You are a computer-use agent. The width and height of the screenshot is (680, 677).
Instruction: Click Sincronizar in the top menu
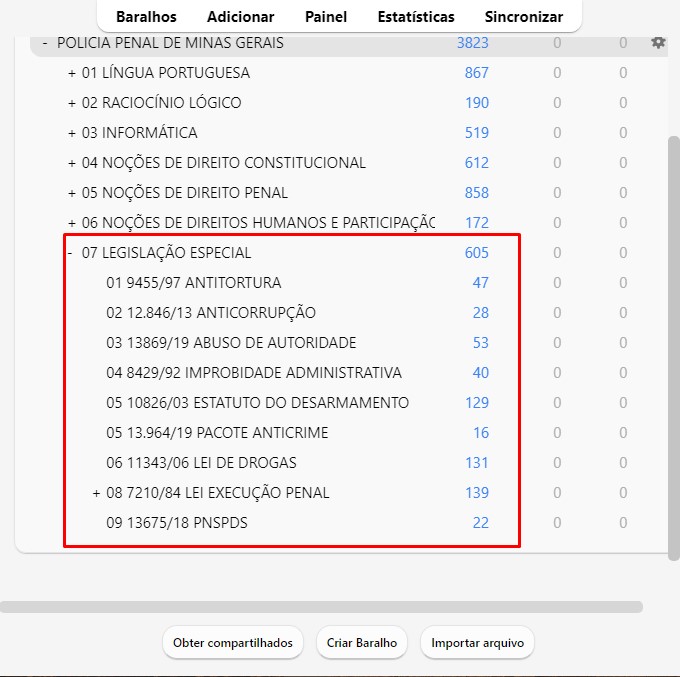523,17
